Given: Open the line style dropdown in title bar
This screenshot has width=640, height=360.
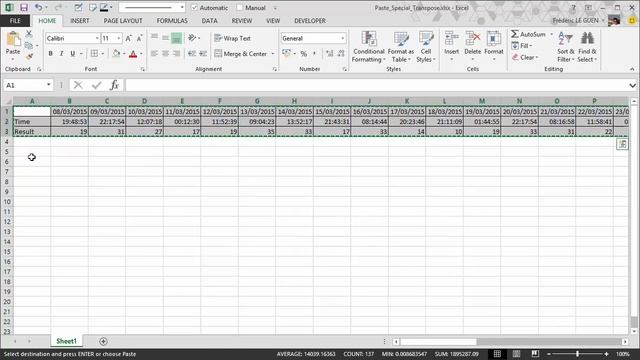Looking at the screenshot, I should [182, 8].
